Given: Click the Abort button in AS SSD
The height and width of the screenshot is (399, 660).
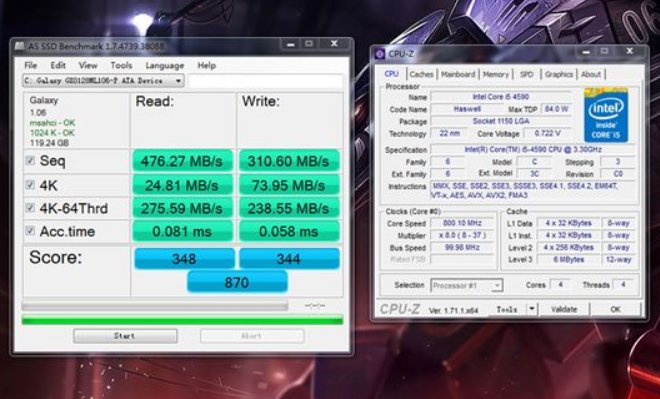Looking at the screenshot, I should coord(252,336).
